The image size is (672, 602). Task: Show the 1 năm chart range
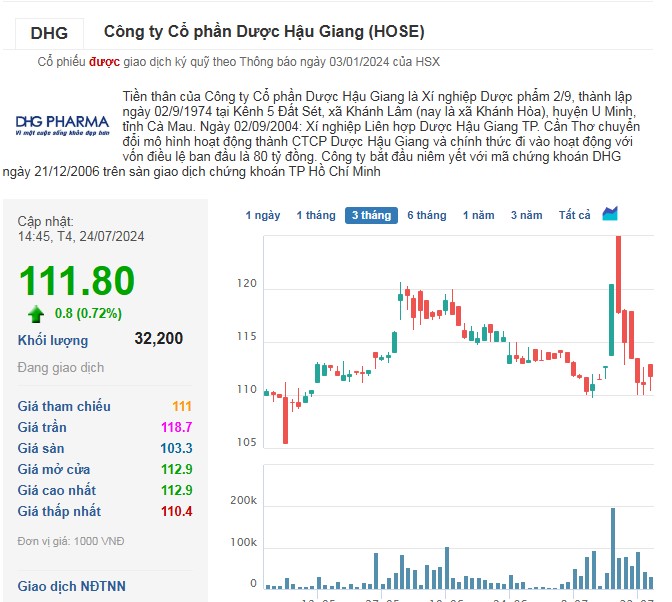[x=478, y=215]
